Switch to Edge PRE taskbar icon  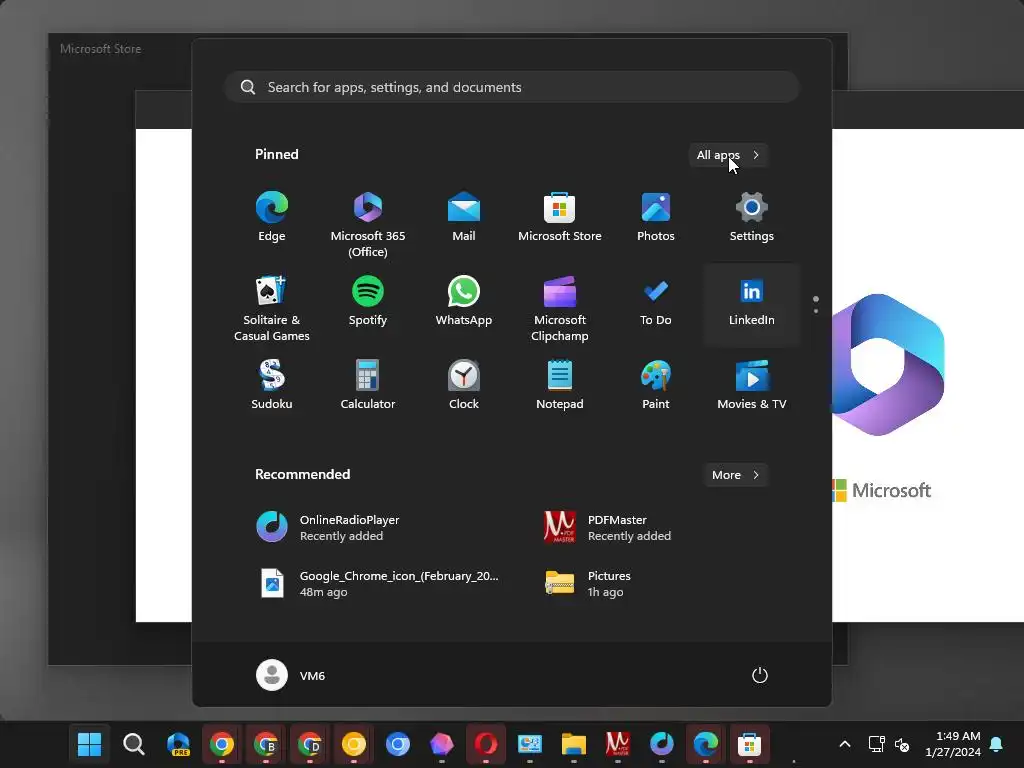[x=178, y=744]
